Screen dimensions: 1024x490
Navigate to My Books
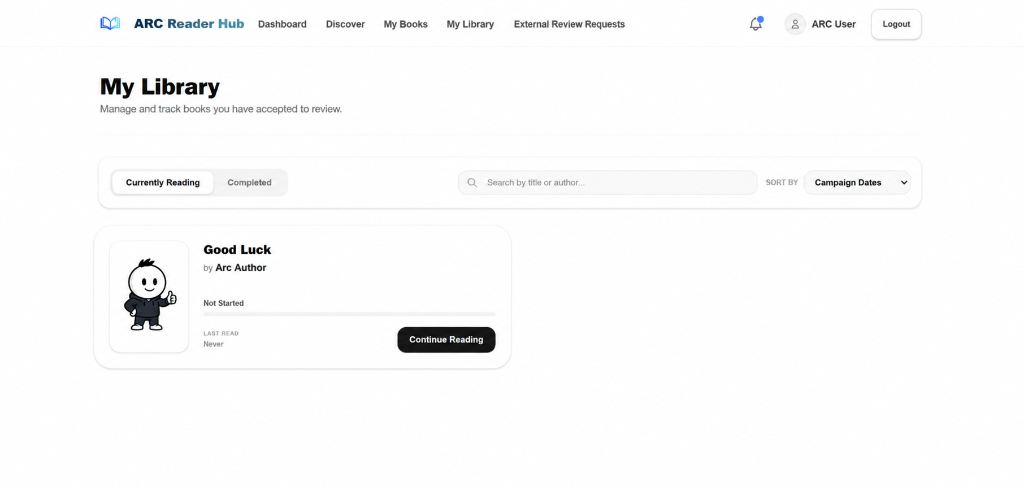pyautogui.click(x=406, y=24)
